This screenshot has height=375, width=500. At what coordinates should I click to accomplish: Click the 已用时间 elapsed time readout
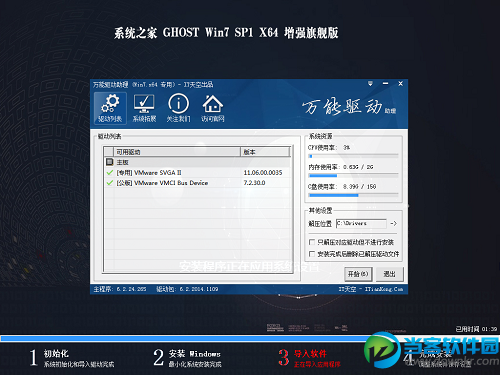click(476, 329)
